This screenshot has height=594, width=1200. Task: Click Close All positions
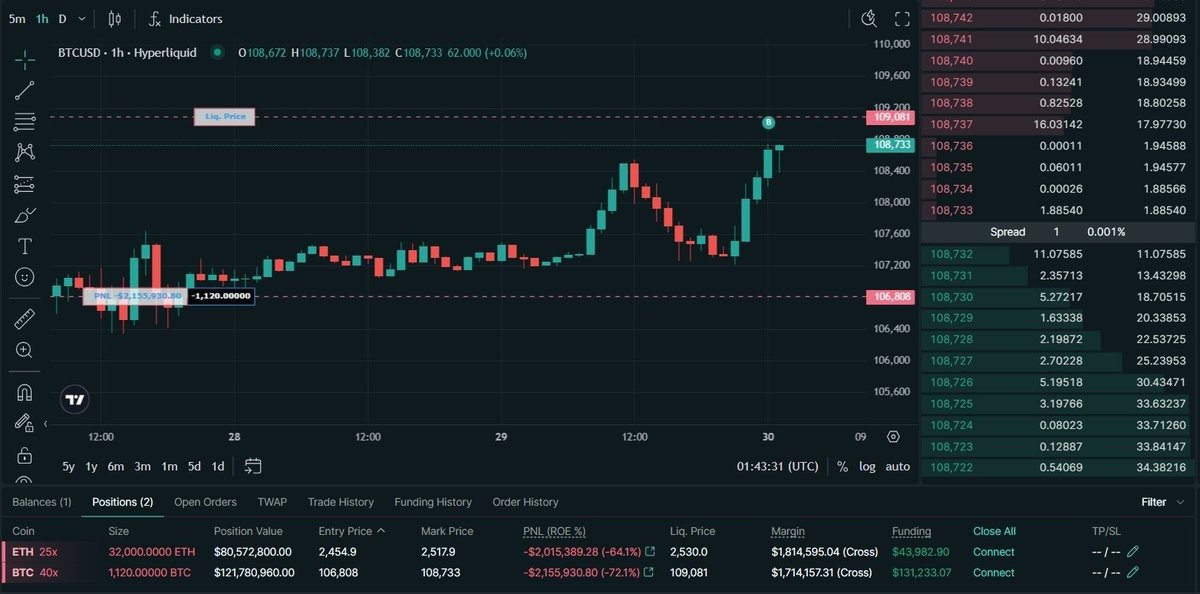point(994,531)
